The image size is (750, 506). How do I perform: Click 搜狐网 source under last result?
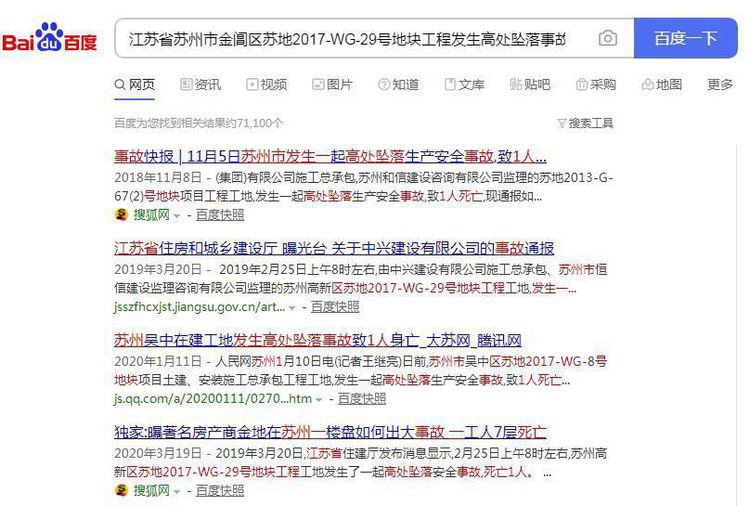tap(151, 490)
